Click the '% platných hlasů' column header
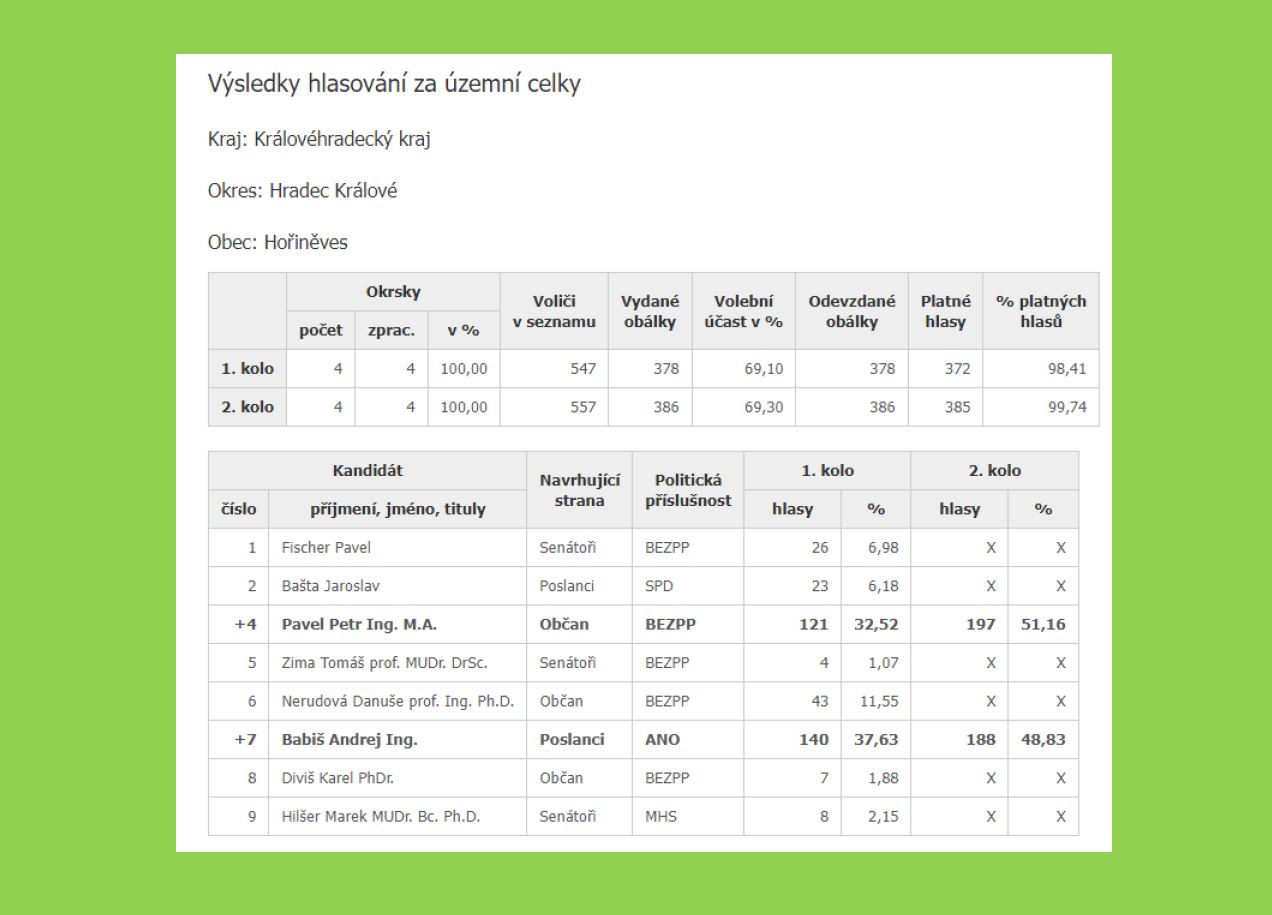This screenshot has height=915, width=1272. click(x=1041, y=311)
